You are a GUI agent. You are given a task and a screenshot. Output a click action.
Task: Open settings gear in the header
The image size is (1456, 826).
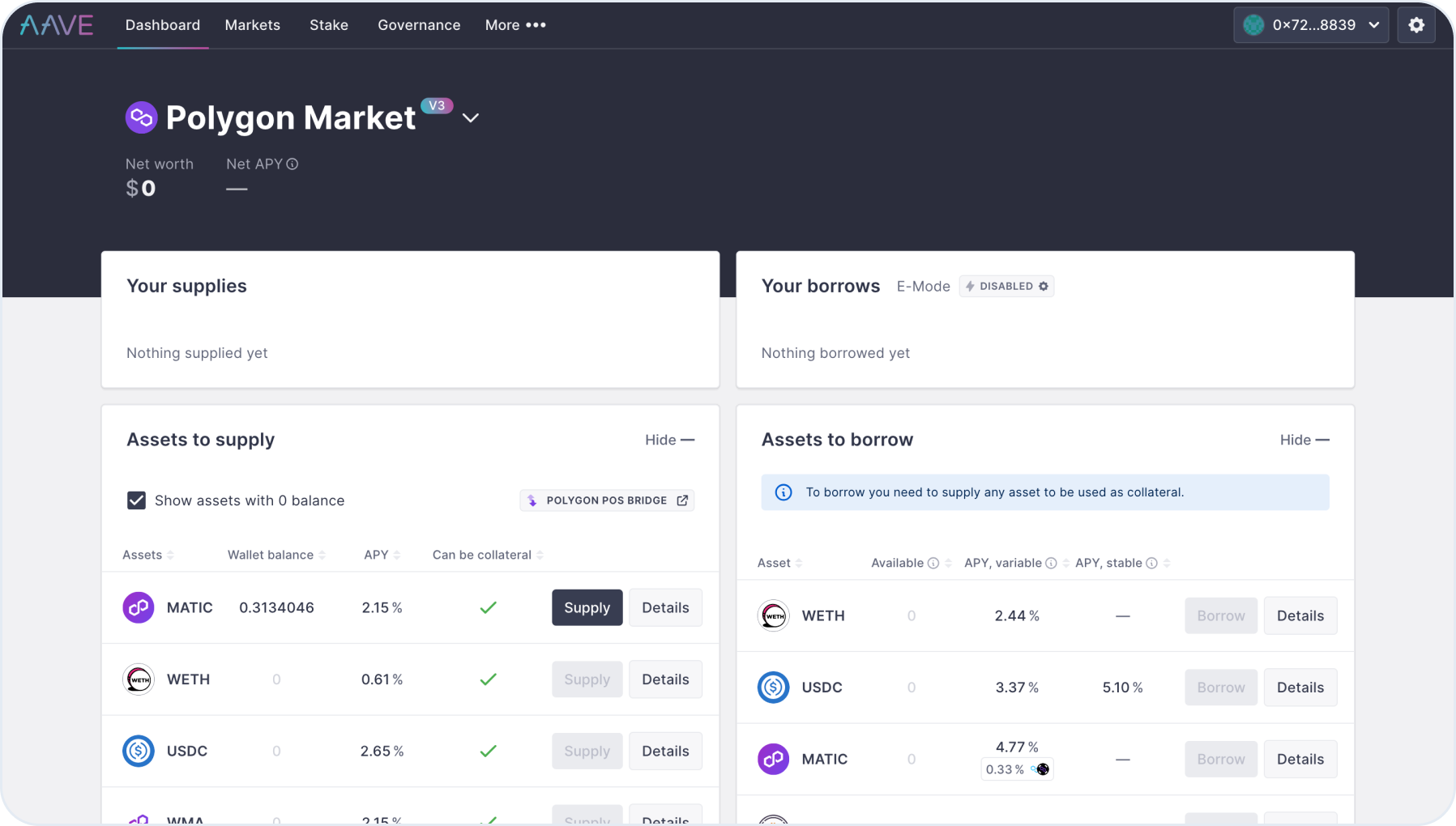click(x=1416, y=25)
